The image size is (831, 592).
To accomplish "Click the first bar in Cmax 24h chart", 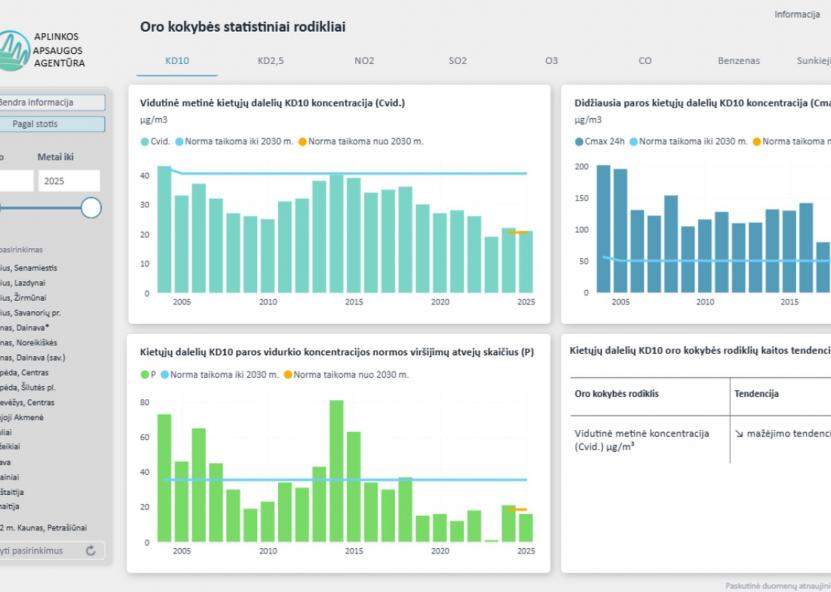I will coord(604,229).
